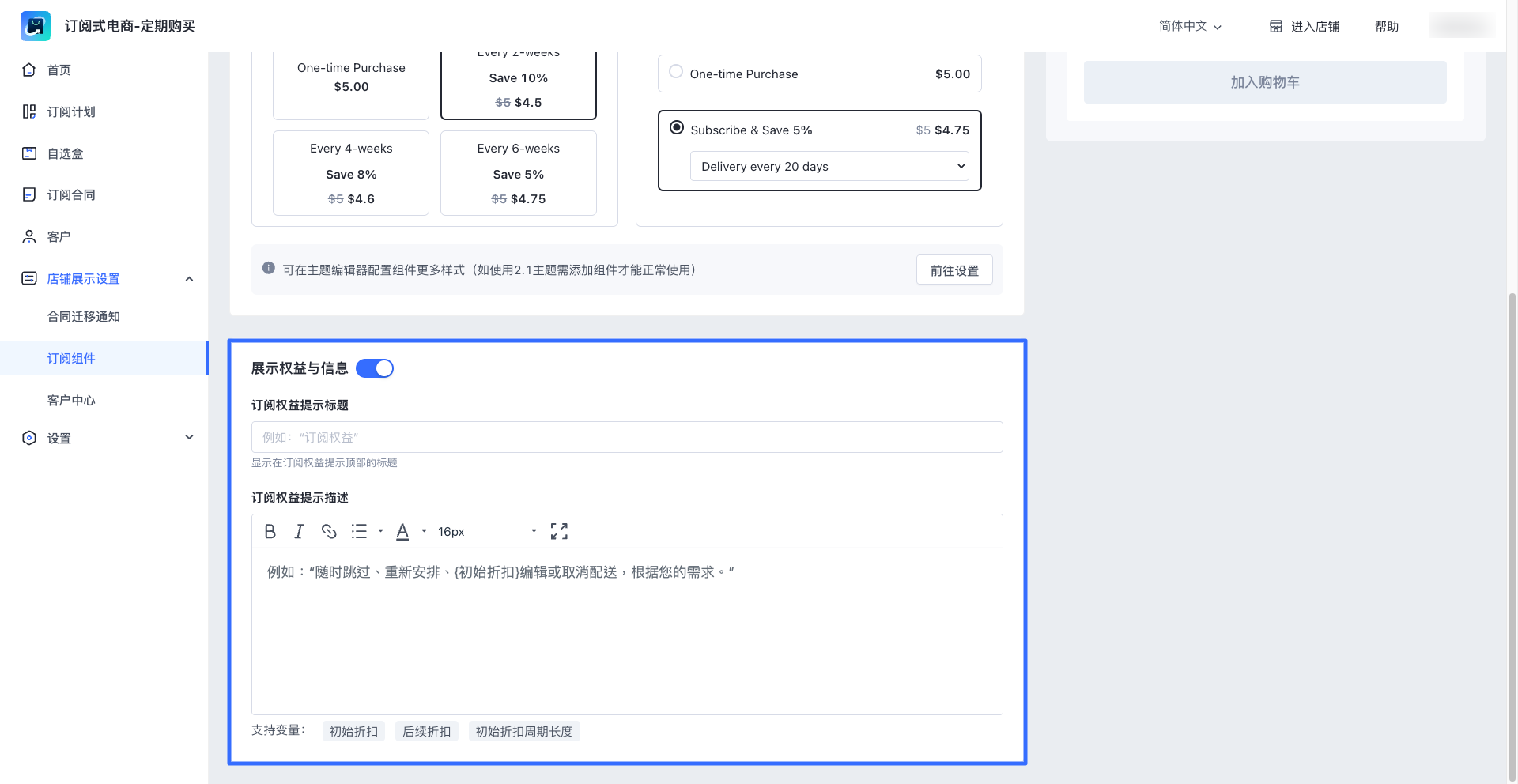Click the 首页 home icon

29,70
